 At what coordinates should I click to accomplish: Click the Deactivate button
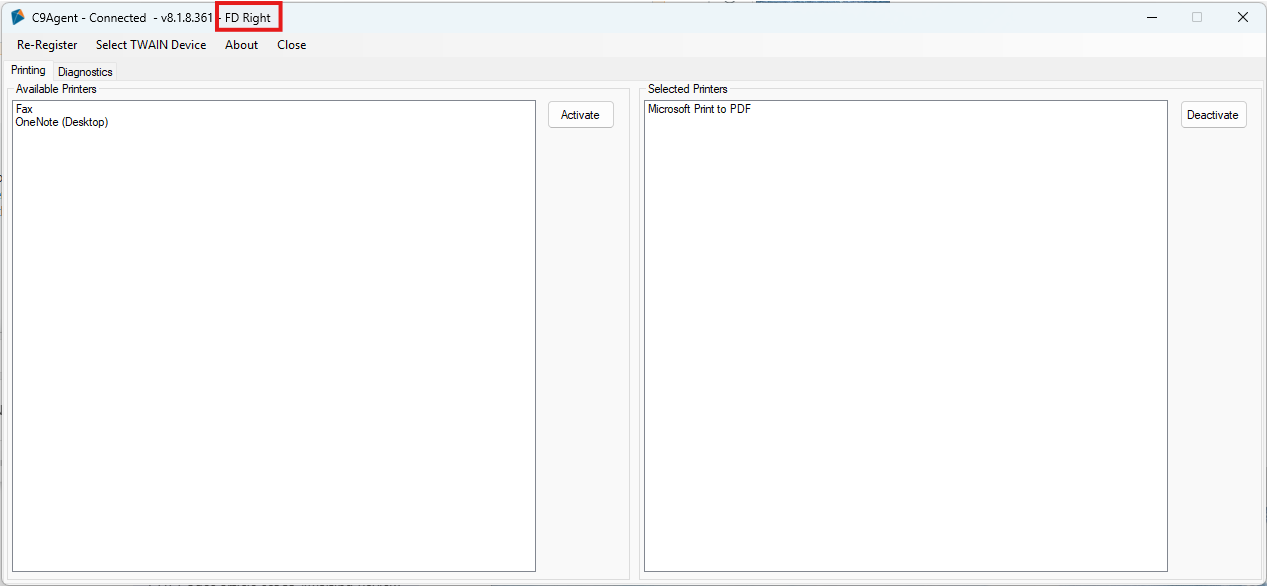(1213, 115)
